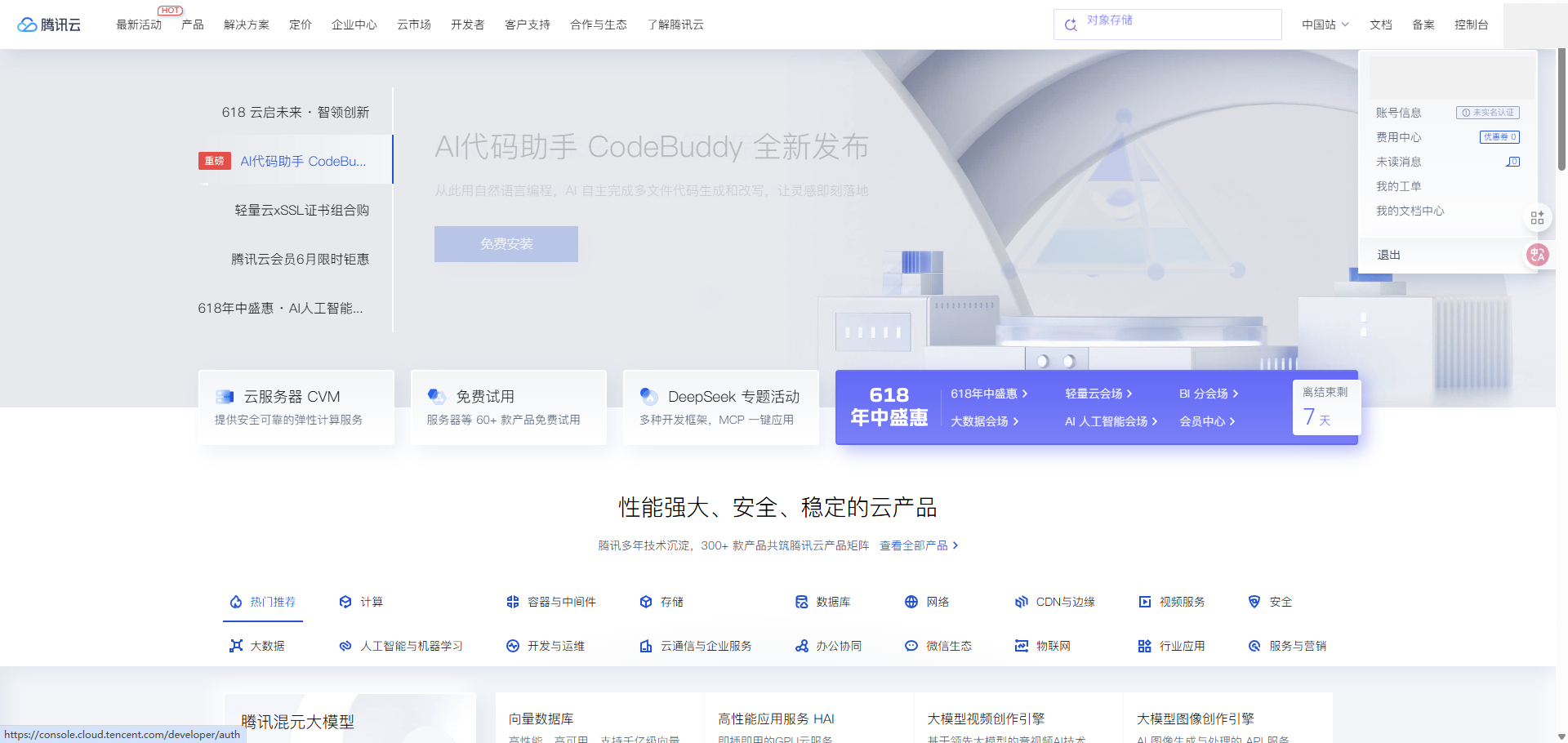Click the search icon in search box
Screen dimensions: 1568x743
pos(1071,25)
